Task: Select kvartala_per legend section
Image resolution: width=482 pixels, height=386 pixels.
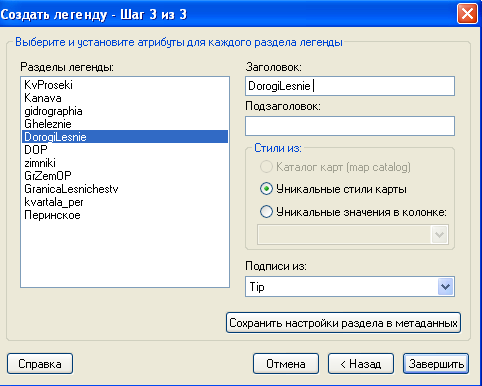Action: tap(125, 202)
